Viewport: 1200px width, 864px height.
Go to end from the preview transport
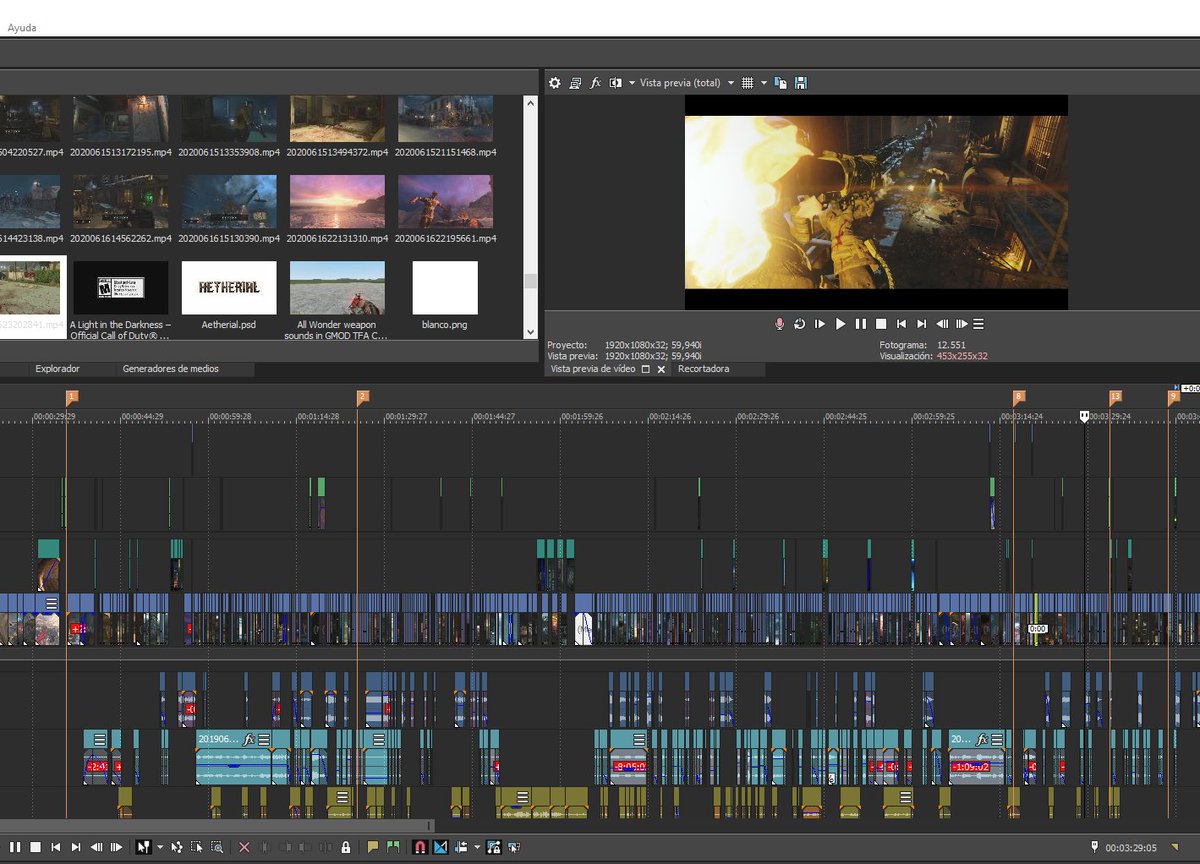tap(922, 324)
